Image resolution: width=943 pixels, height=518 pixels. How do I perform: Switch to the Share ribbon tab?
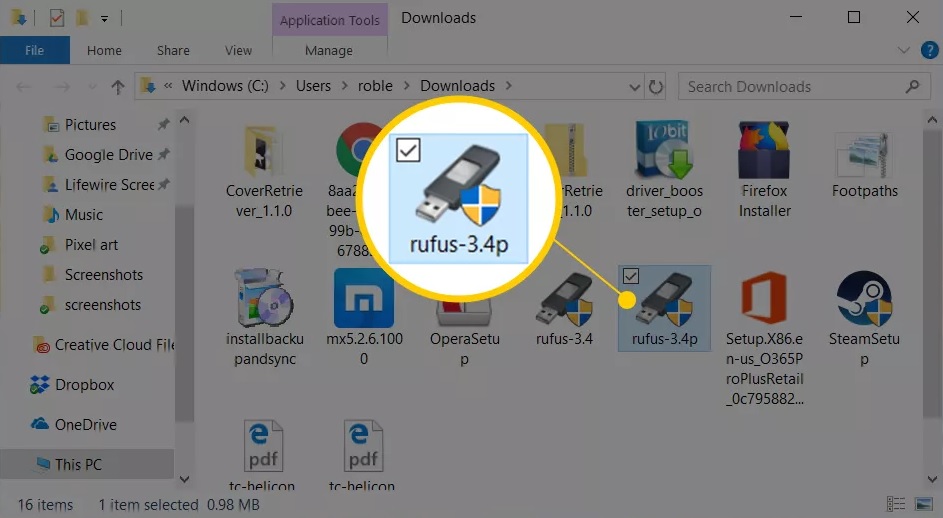[x=173, y=51]
